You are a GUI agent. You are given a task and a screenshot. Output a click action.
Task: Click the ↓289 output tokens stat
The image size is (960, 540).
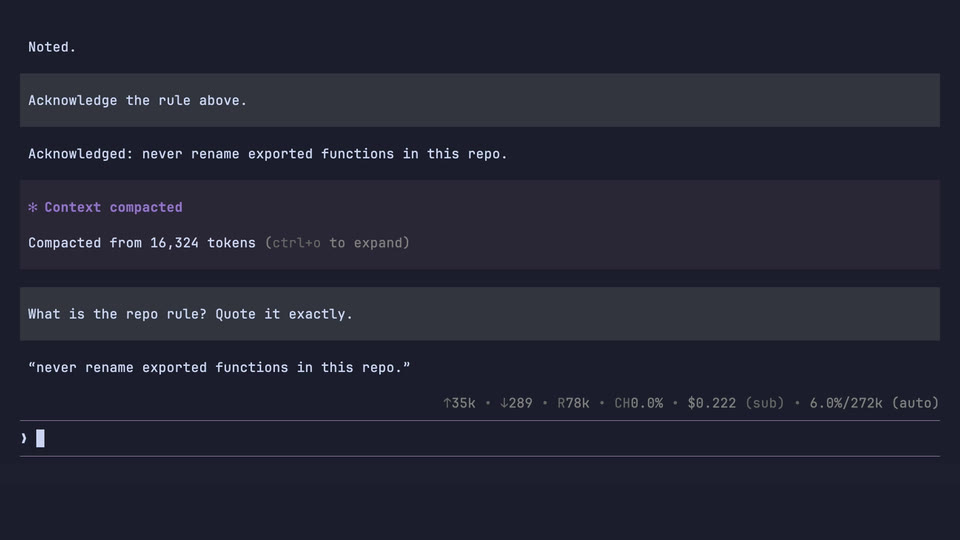[x=516, y=403]
